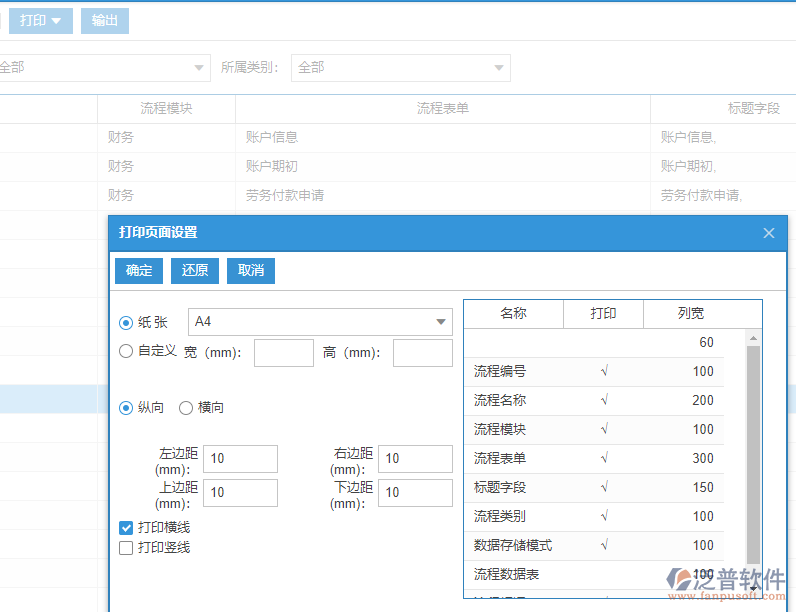Enable the 打印竖线 checkbox
This screenshot has width=796, height=612.
pos(126,548)
